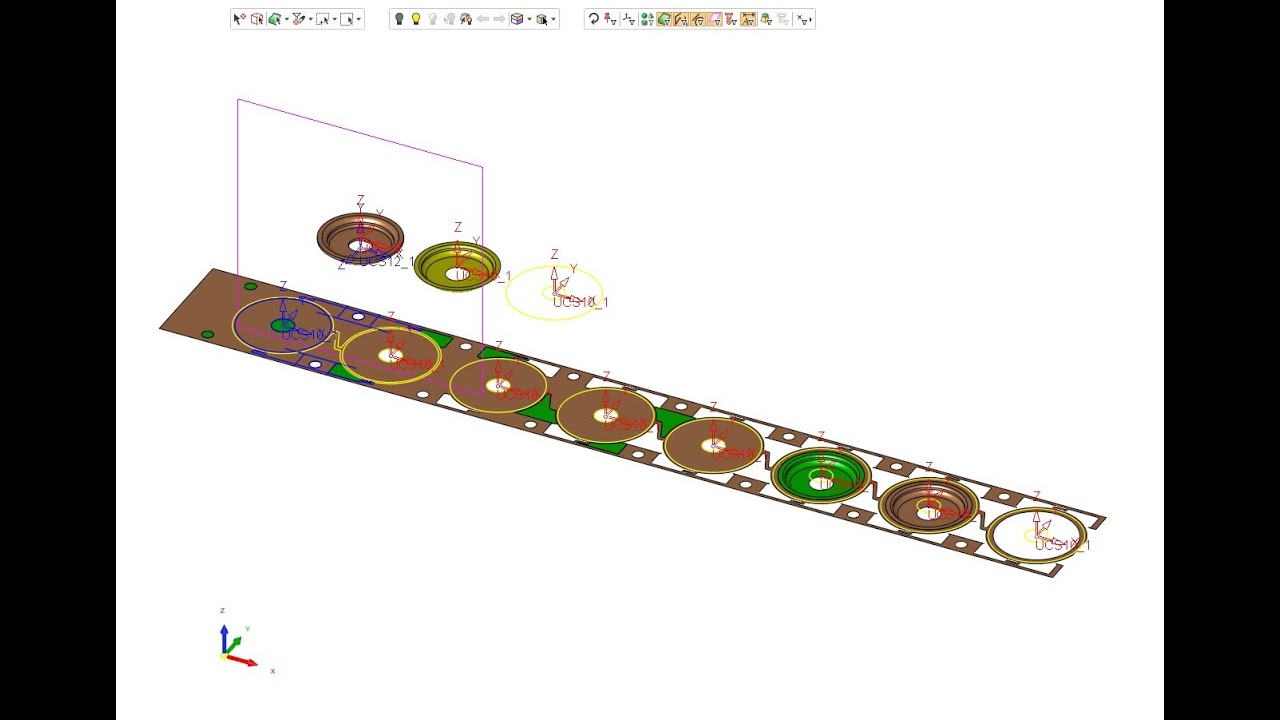Open the funnel selection filter tool
1280x720 pixels.
coord(298,19)
